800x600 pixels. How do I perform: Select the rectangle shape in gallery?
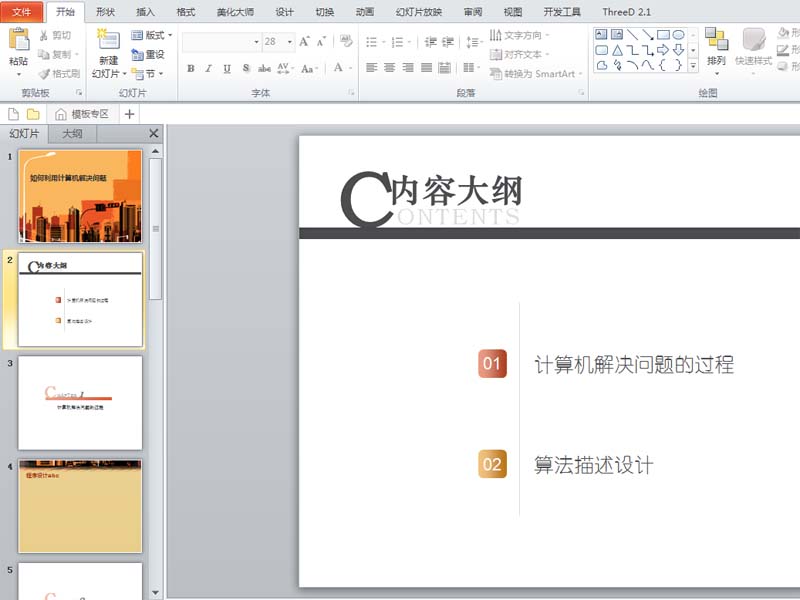click(x=663, y=35)
